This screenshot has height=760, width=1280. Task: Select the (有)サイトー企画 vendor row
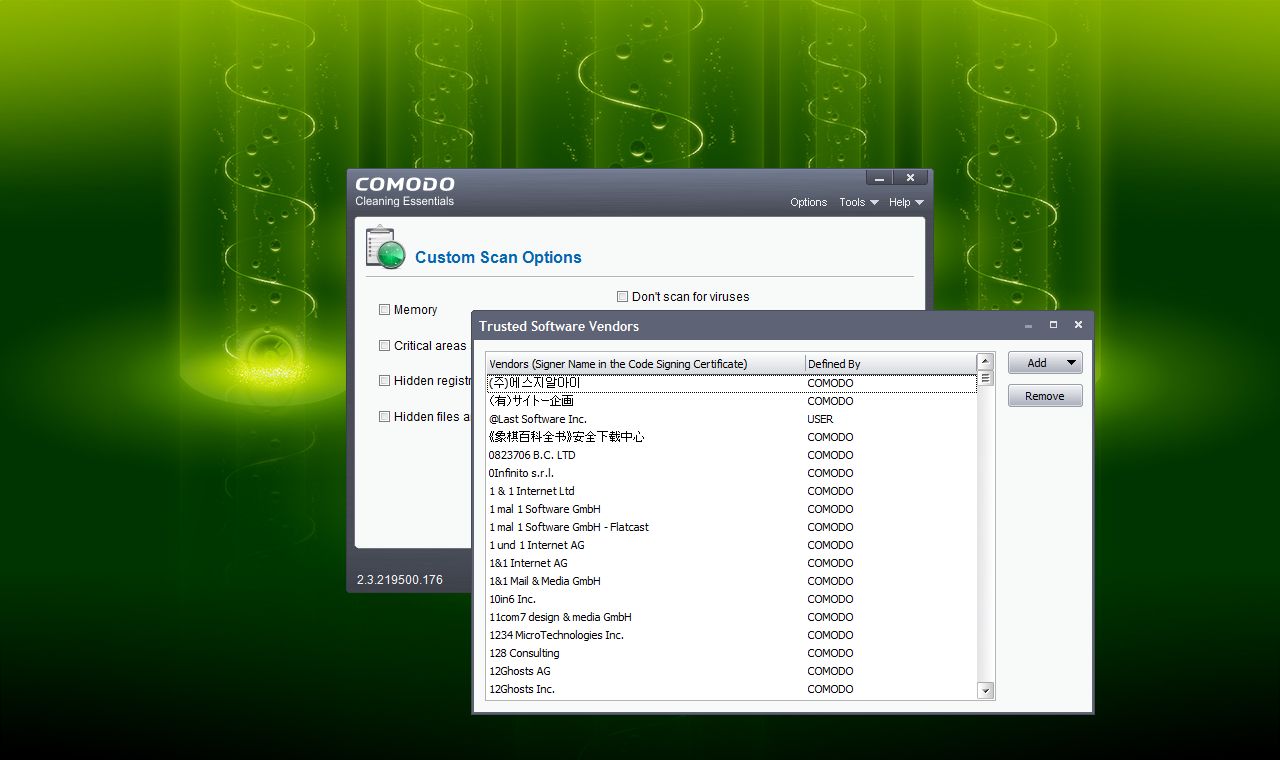[731, 401]
